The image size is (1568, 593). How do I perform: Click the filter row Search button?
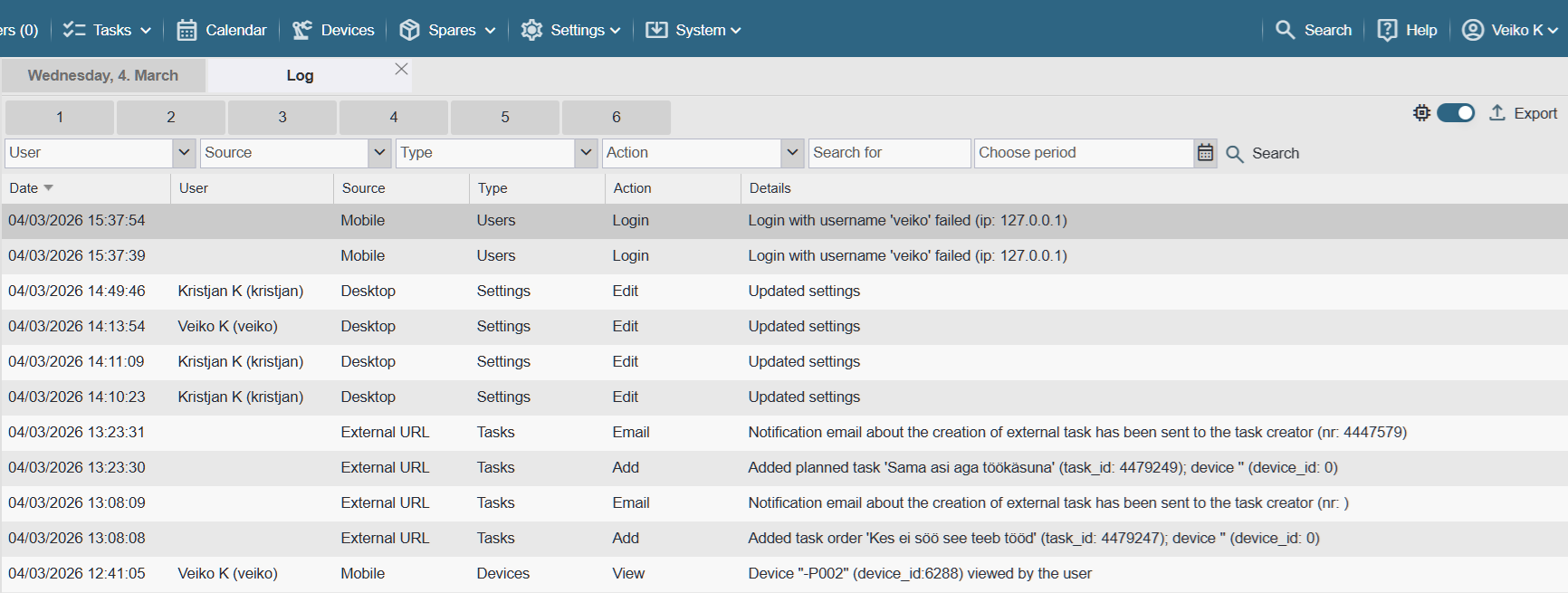(1263, 154)
